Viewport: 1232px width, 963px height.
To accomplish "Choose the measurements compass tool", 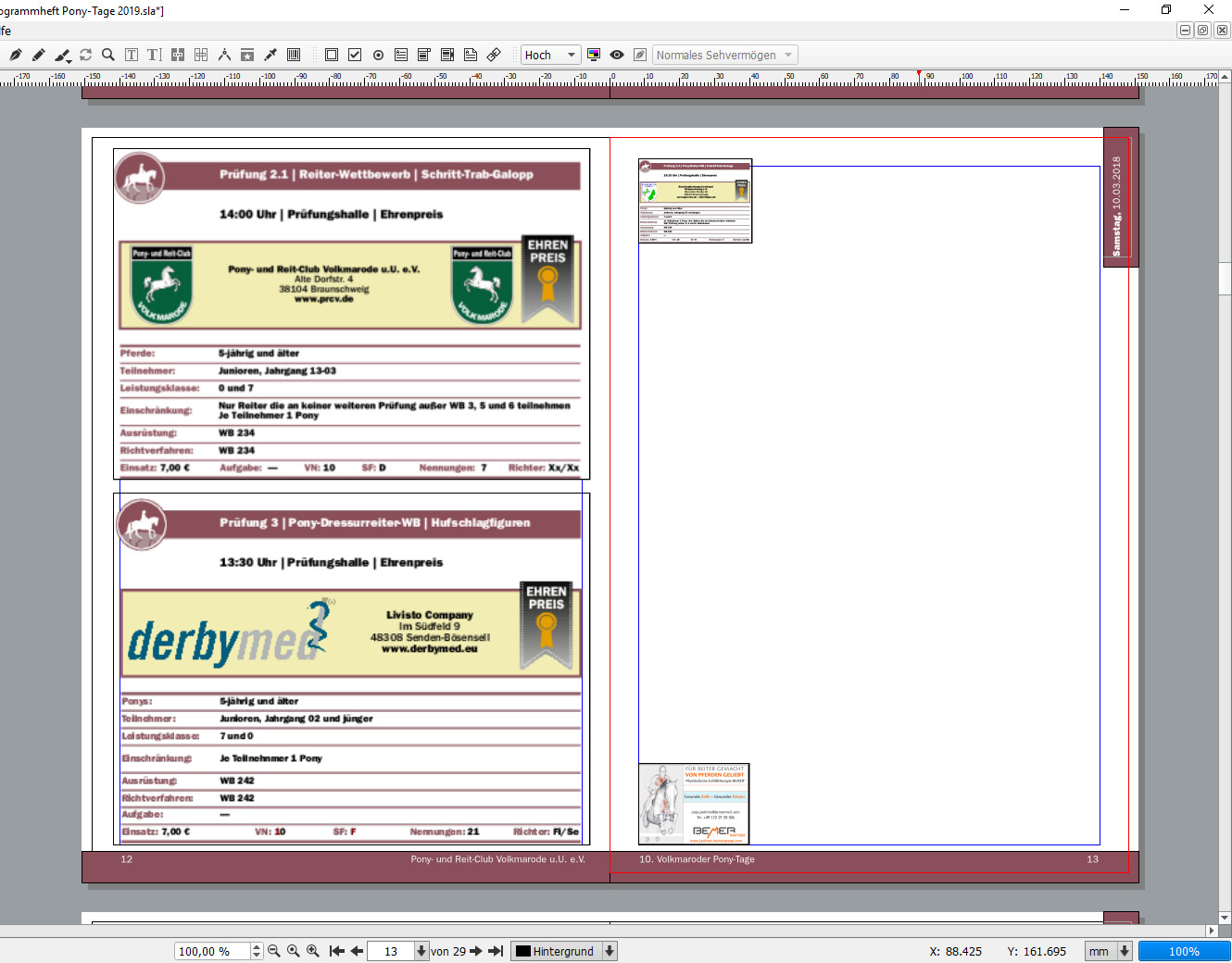I will pyautogui.click(x=224, y=56).
